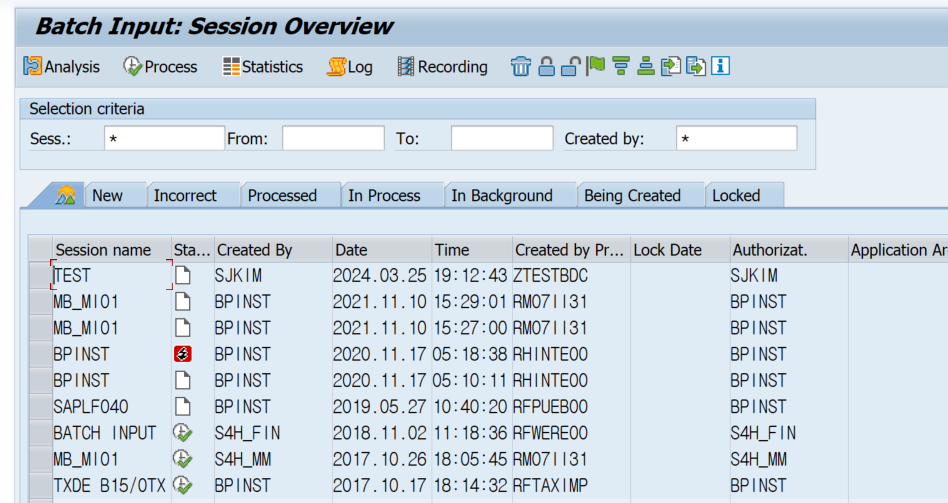Switch to the Processed tab

pyautogui.click(x=290, y=195)
